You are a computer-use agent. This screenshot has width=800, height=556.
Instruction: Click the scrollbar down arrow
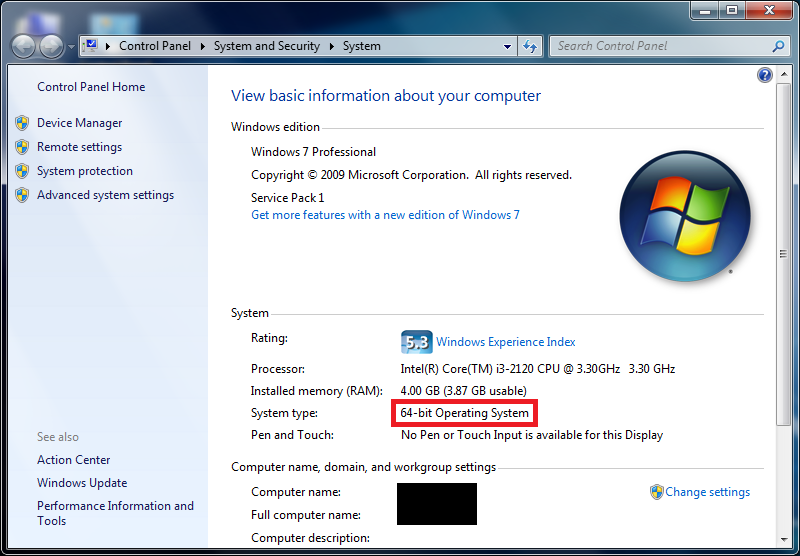point(783,539)
